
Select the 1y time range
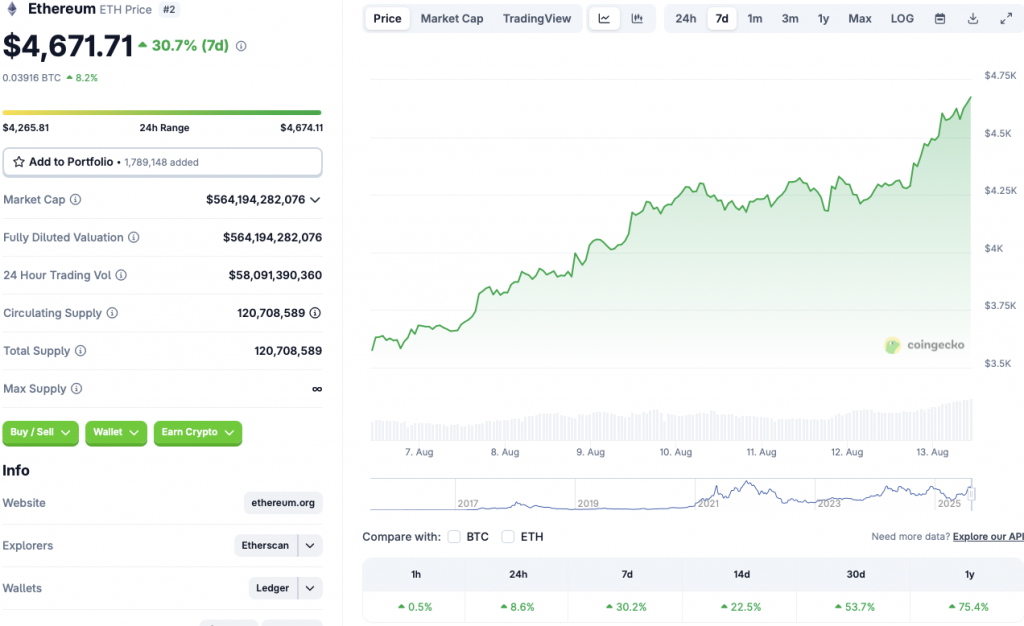pyautogui.click(x=824, y=19)
